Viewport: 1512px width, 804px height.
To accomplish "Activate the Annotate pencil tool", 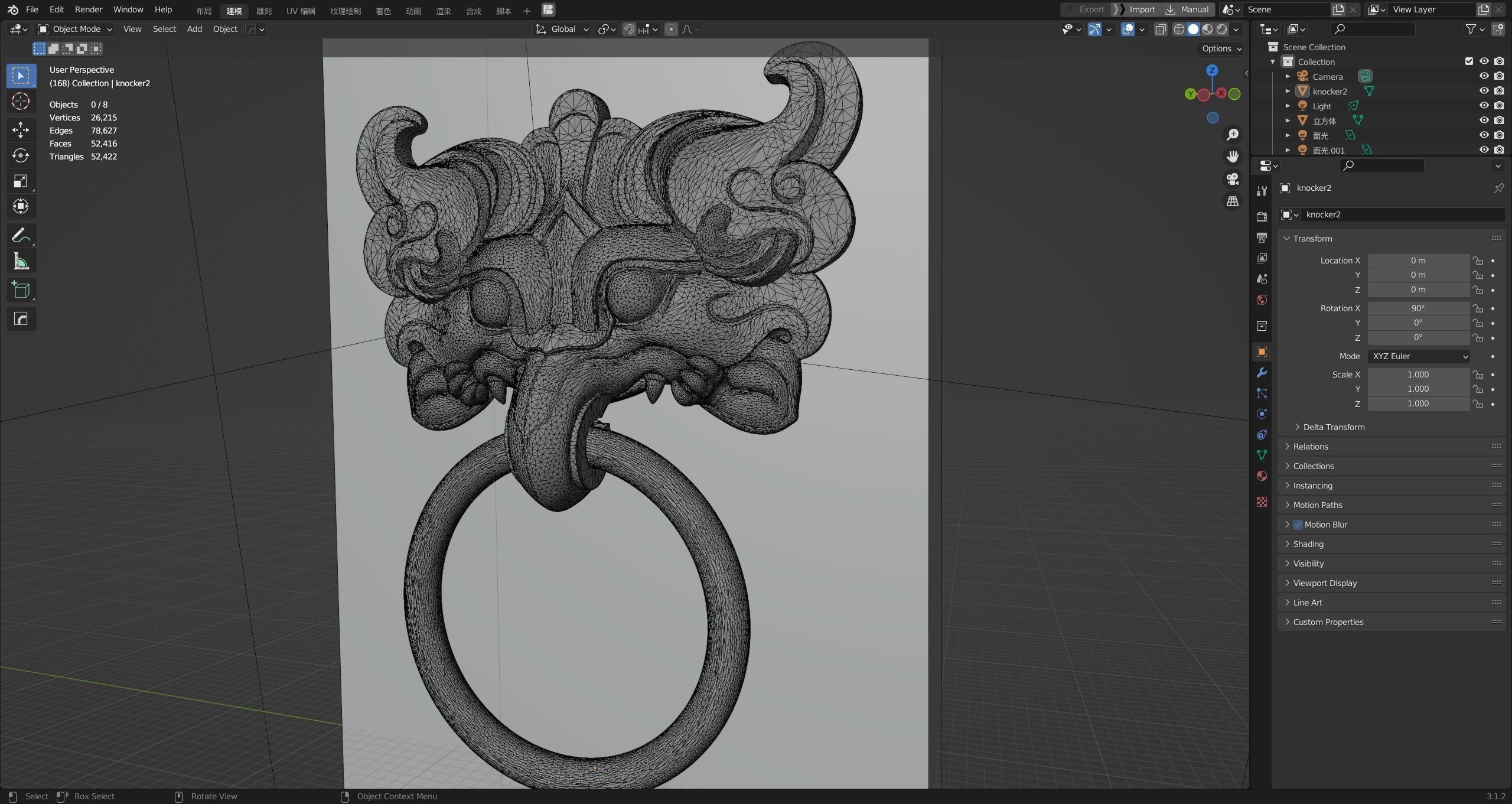I will point(21,235).
